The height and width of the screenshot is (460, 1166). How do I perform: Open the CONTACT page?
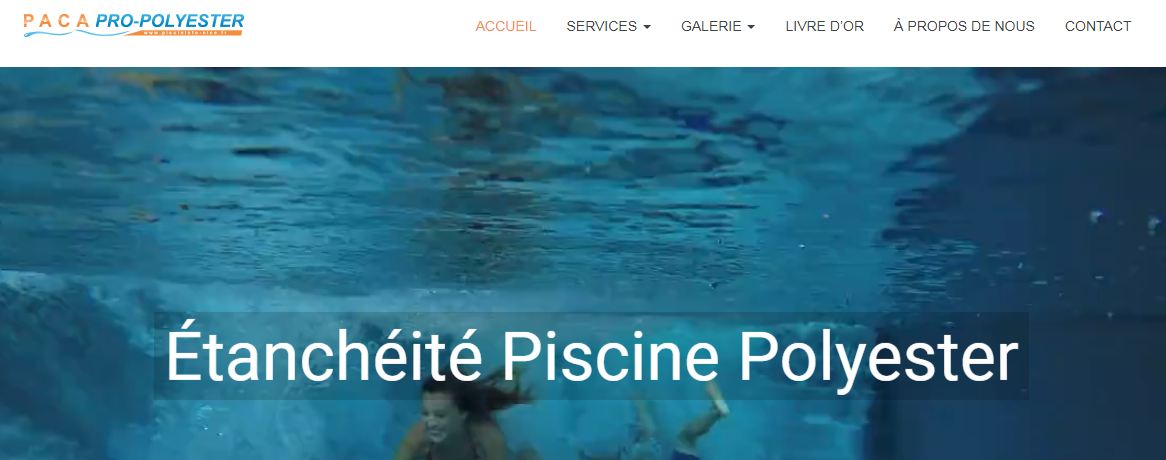tap(1098, 26)
